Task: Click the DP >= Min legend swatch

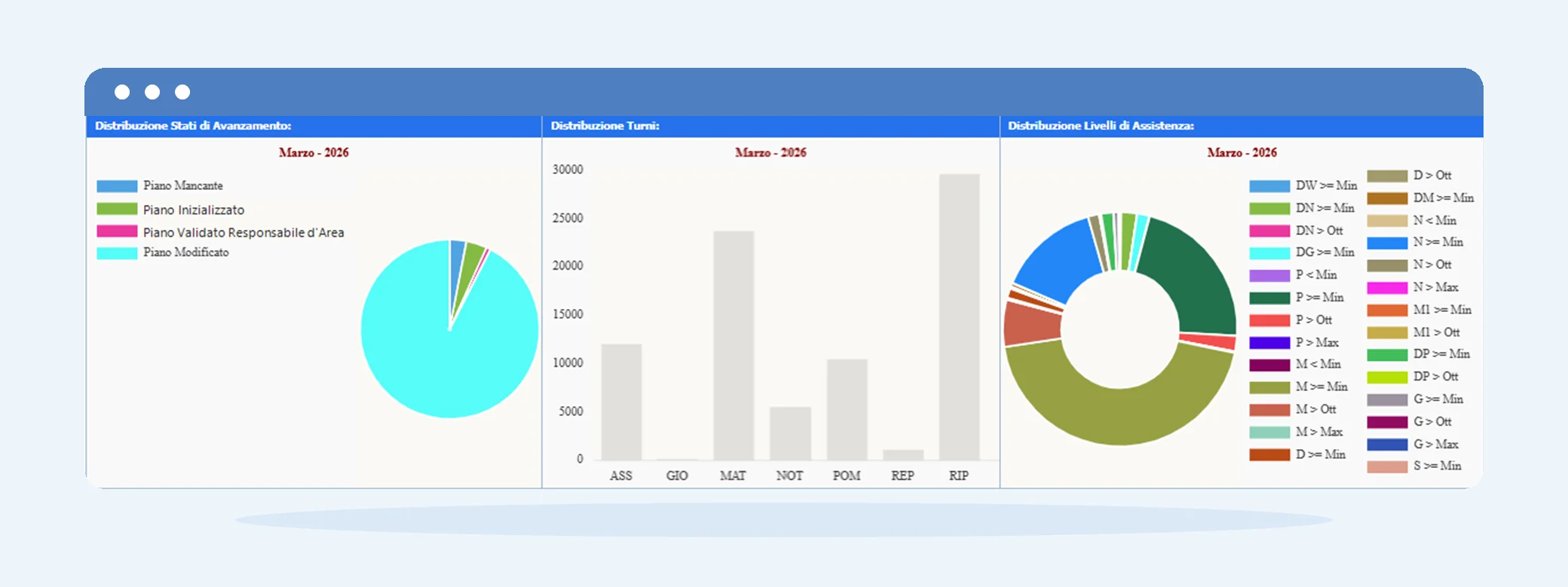Action: click(1387, 355)
